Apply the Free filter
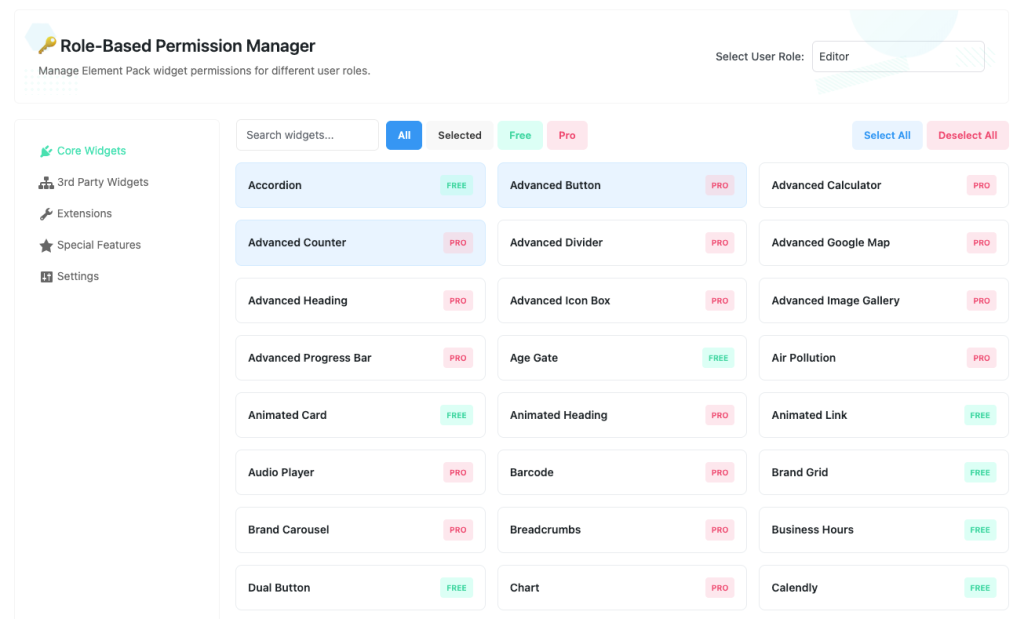 (519, 134)
